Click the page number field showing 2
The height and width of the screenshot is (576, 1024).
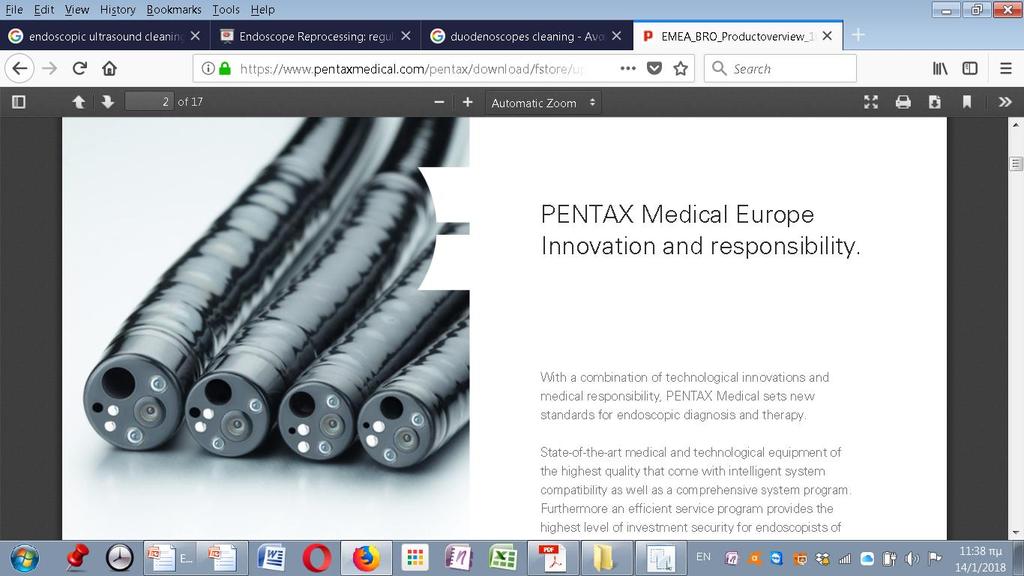coord(150,102)
